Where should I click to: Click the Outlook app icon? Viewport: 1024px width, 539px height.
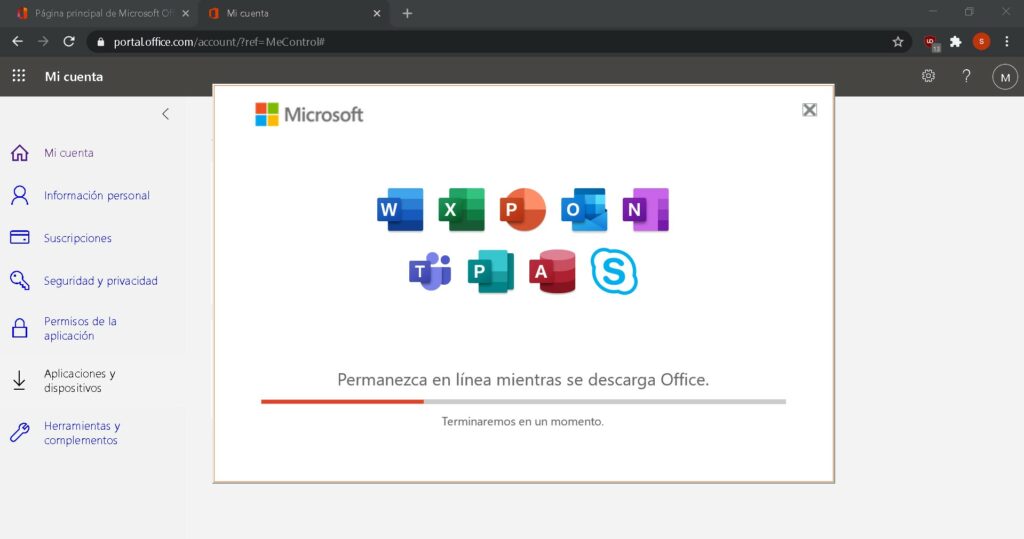(x=584, y=210)
